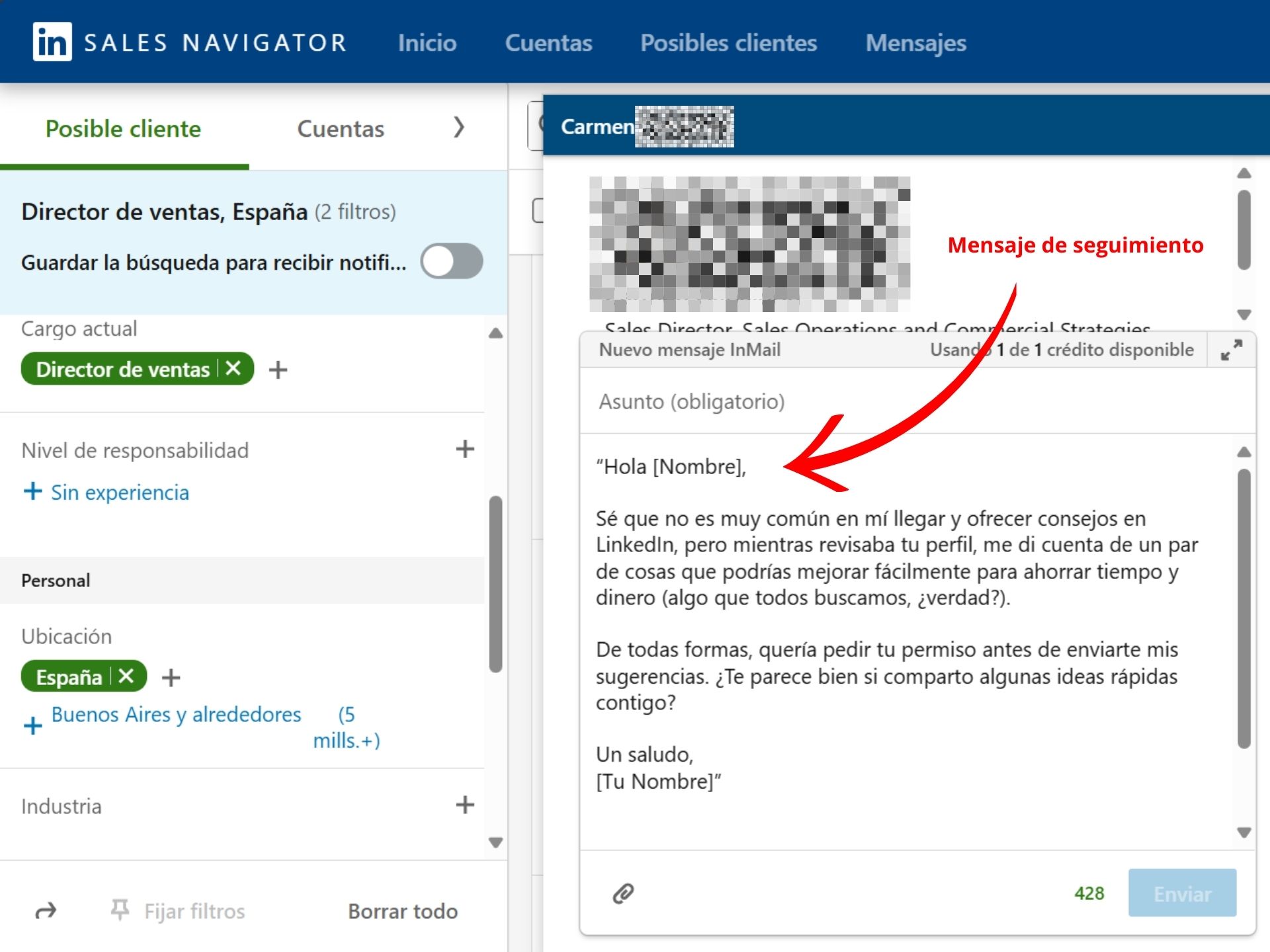Add another Cargo actual filter with plus
The height and width of the screenshot is (952, 1270).
pos(278,370)
